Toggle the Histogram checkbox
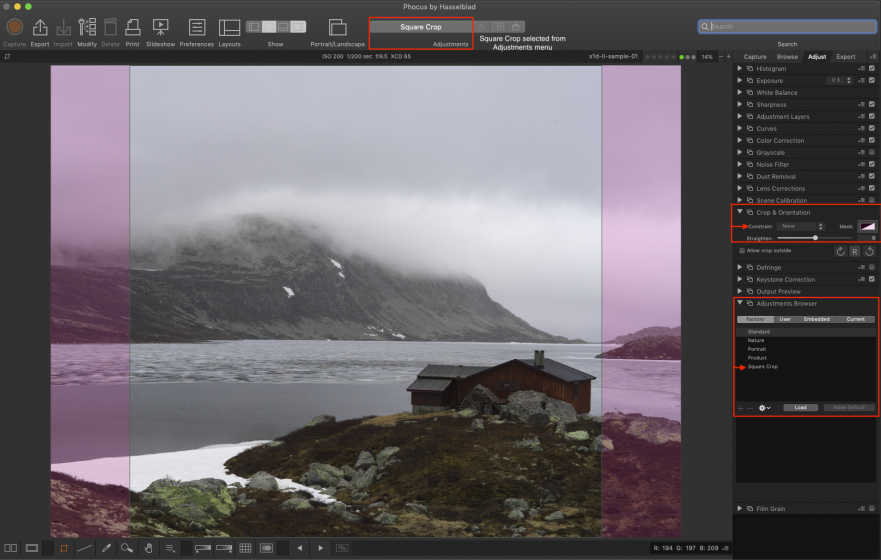 pyautogui.click(x=872, y=69)
